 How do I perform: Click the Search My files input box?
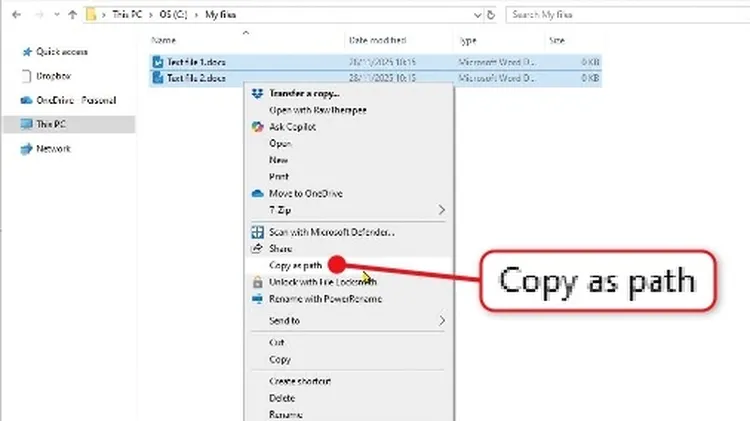click(x=620, y=15)
